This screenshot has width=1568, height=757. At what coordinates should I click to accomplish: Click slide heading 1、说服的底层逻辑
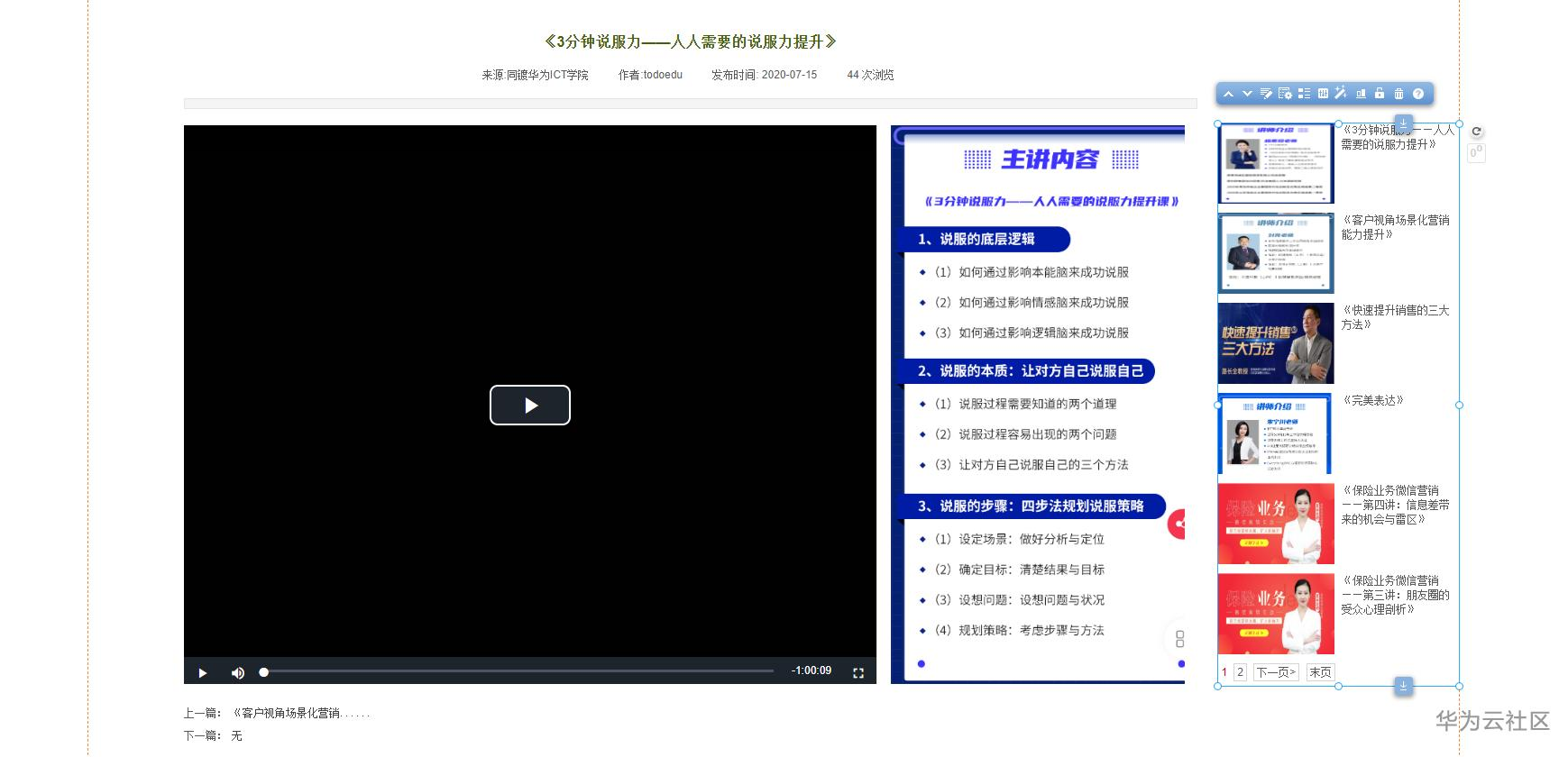[977, 239]
